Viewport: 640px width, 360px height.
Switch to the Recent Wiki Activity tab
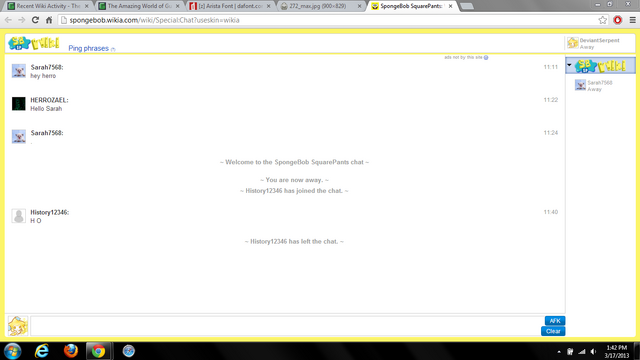48,6
